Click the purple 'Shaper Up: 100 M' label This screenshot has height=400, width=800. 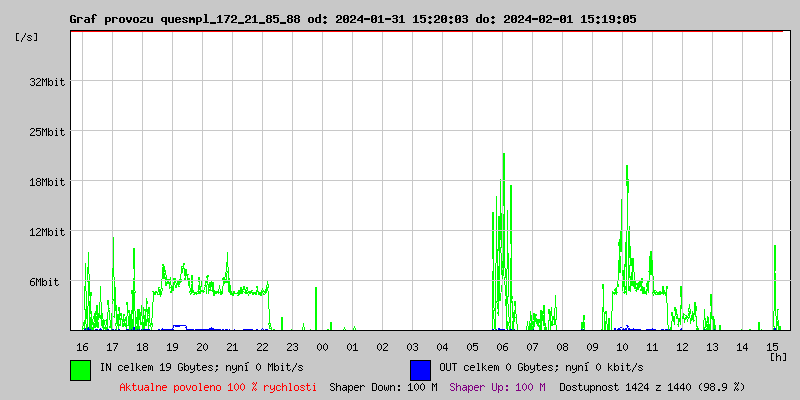tap(497, 387)
